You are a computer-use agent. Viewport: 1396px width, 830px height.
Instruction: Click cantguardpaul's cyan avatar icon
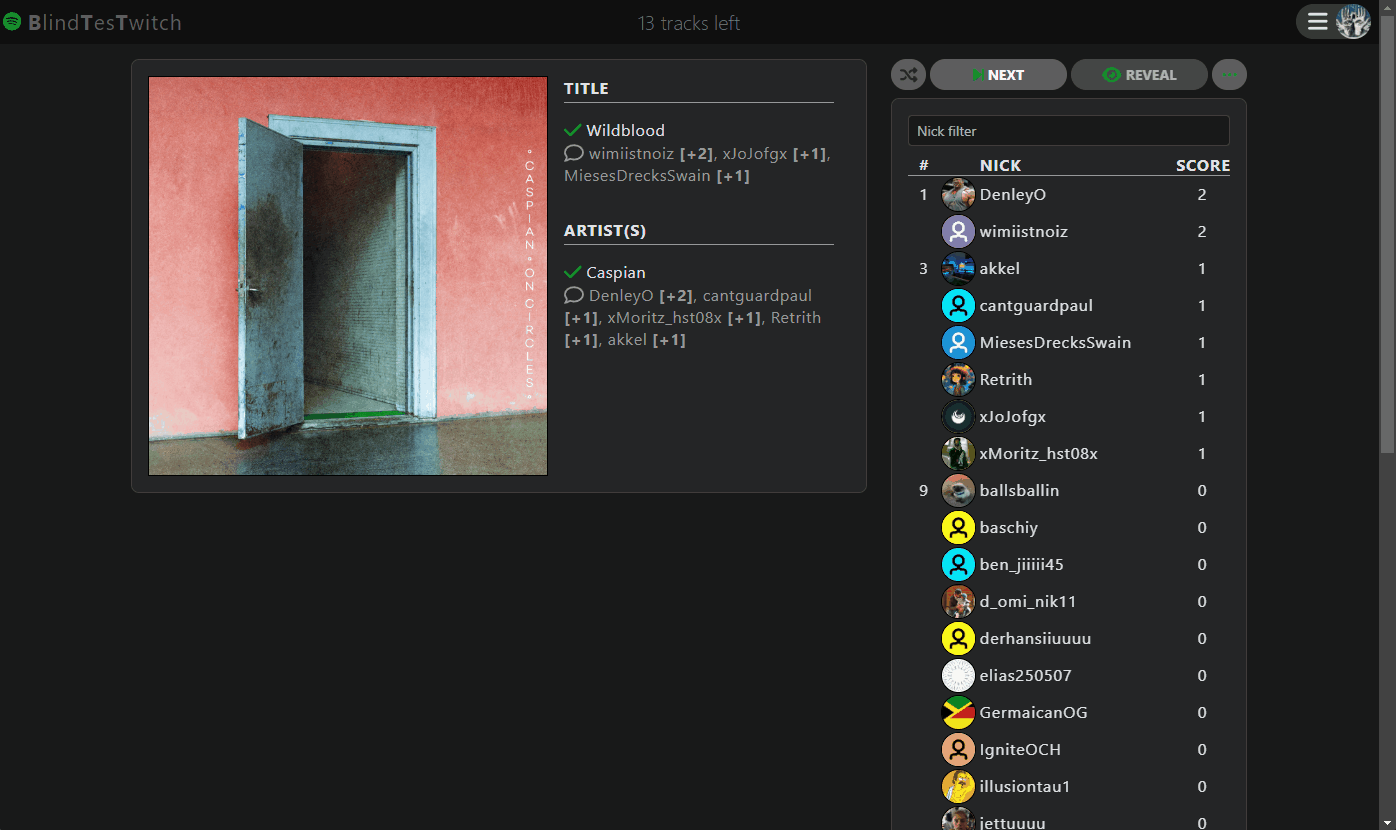coord(958,306)
